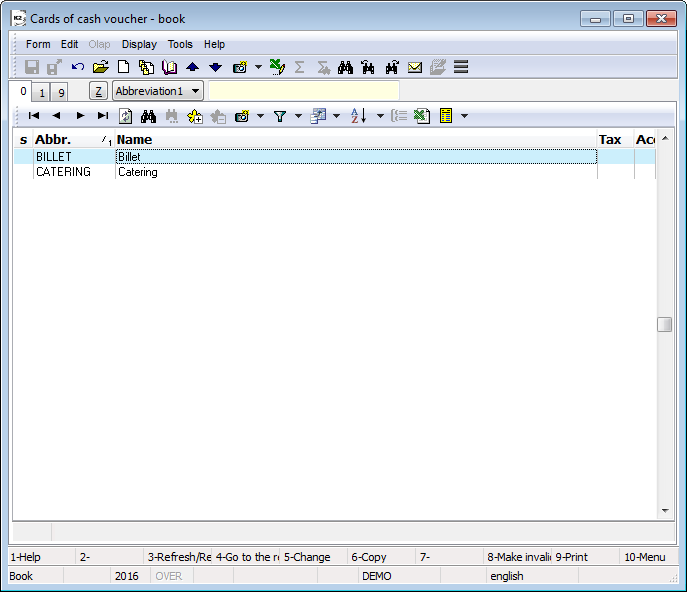Select the BILLET abbreviation cell
The image size is (687, 592).
click(x=74, y=157)
